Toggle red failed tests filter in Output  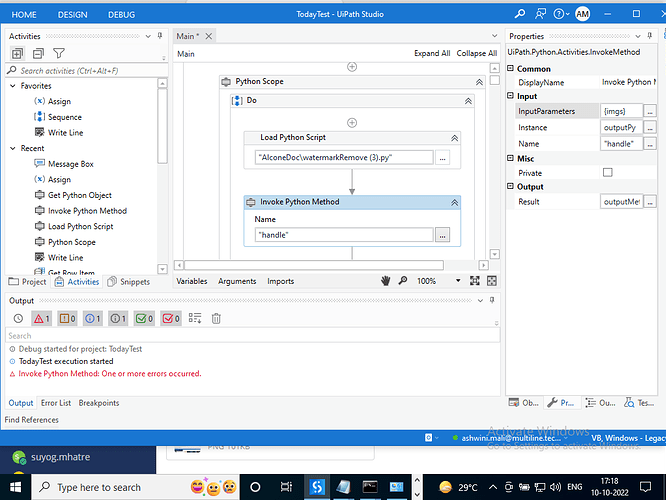(x=171, y=318)
